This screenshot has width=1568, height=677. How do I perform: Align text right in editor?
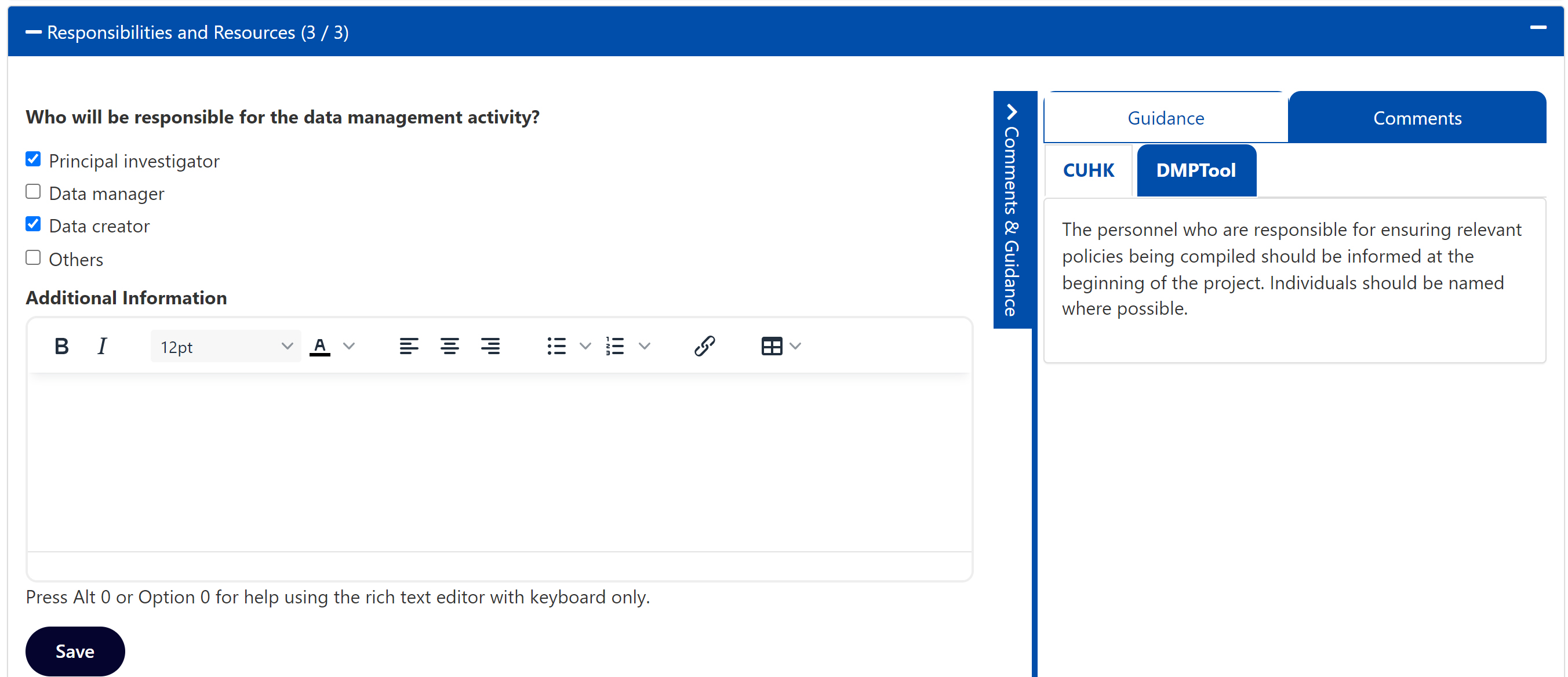click(490, 347)
